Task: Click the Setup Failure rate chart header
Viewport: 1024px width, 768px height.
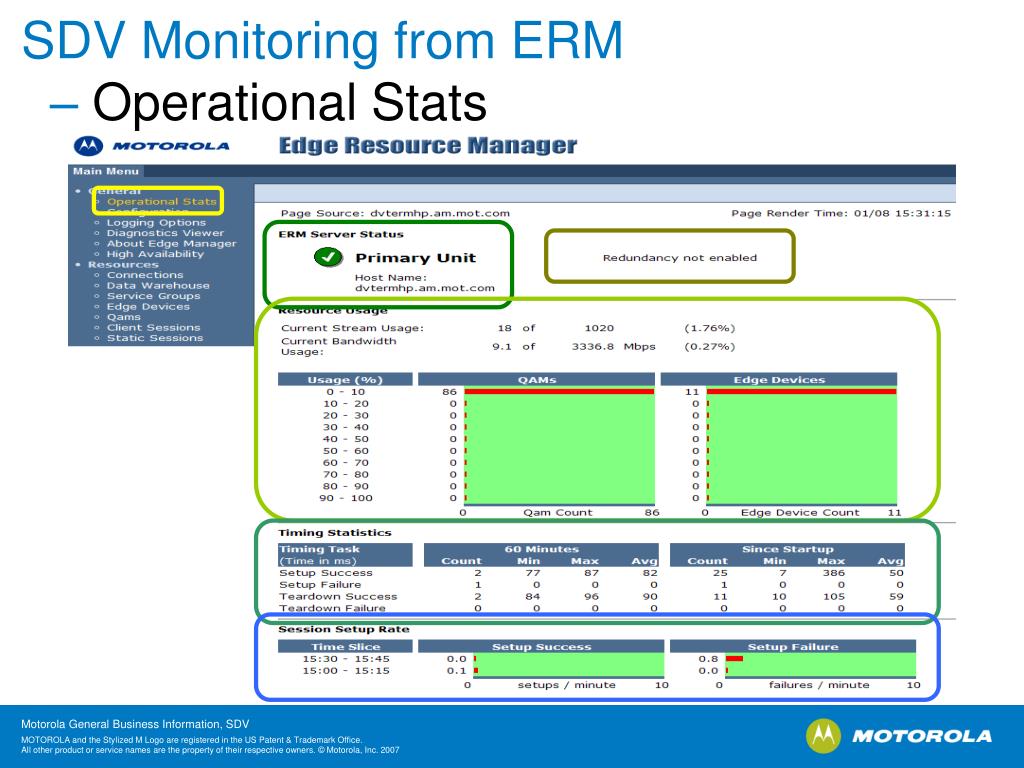Action: coord(793,647)
